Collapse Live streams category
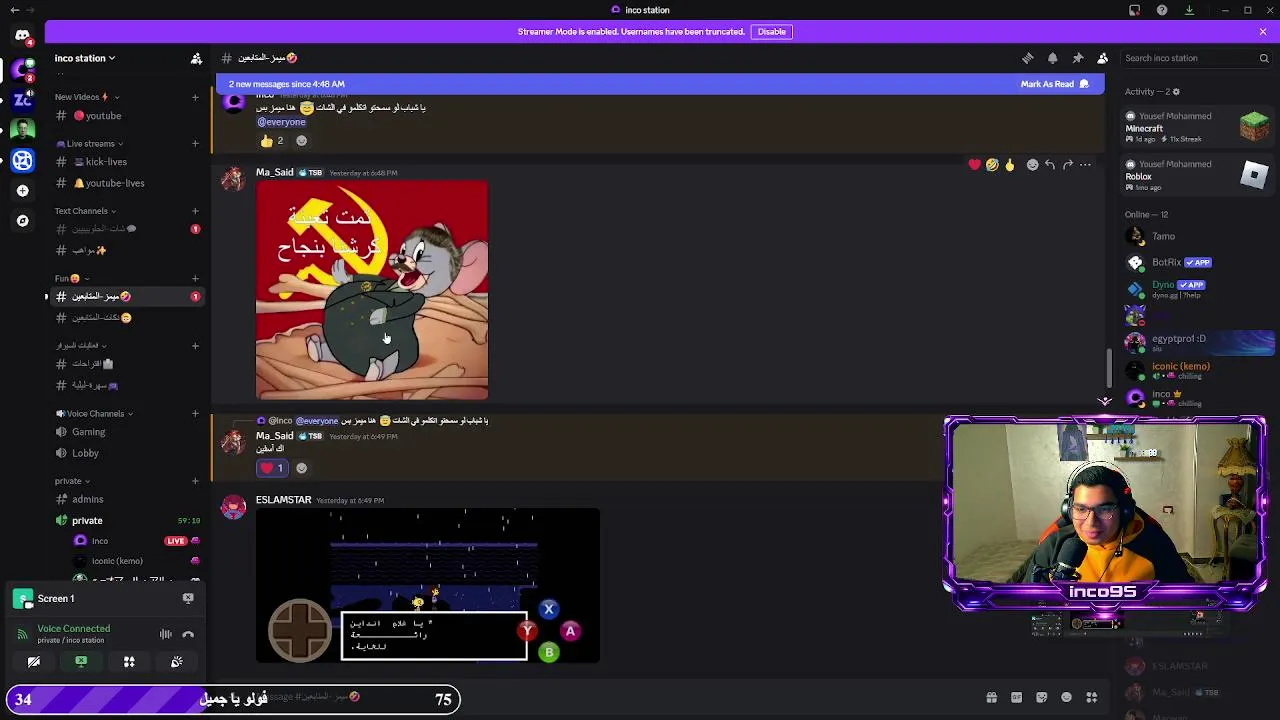 [90, 143]
